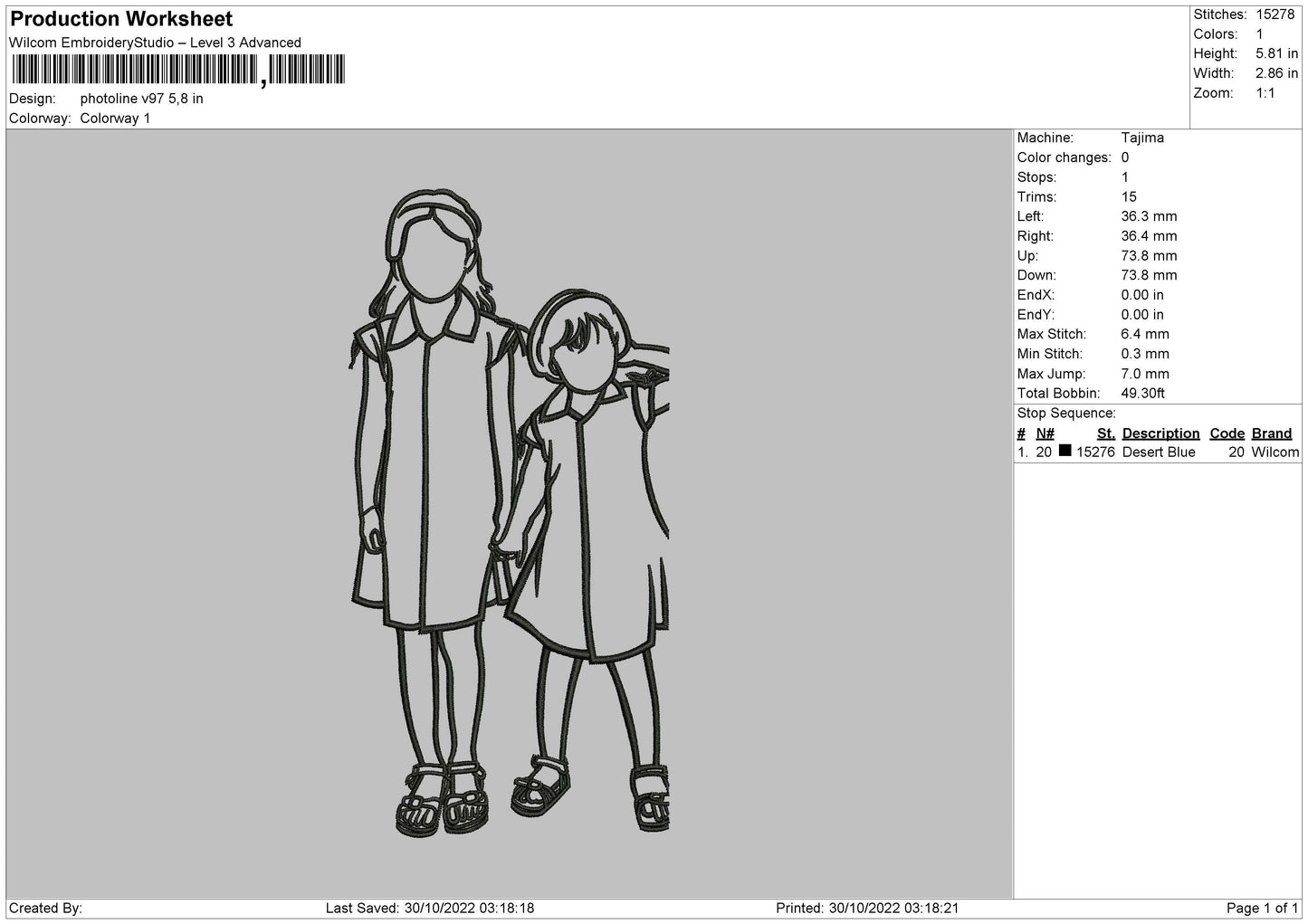Click the Up value 73.8 mm
The height and width of the screenshot is (924, 1308).
click(1149, 256)
